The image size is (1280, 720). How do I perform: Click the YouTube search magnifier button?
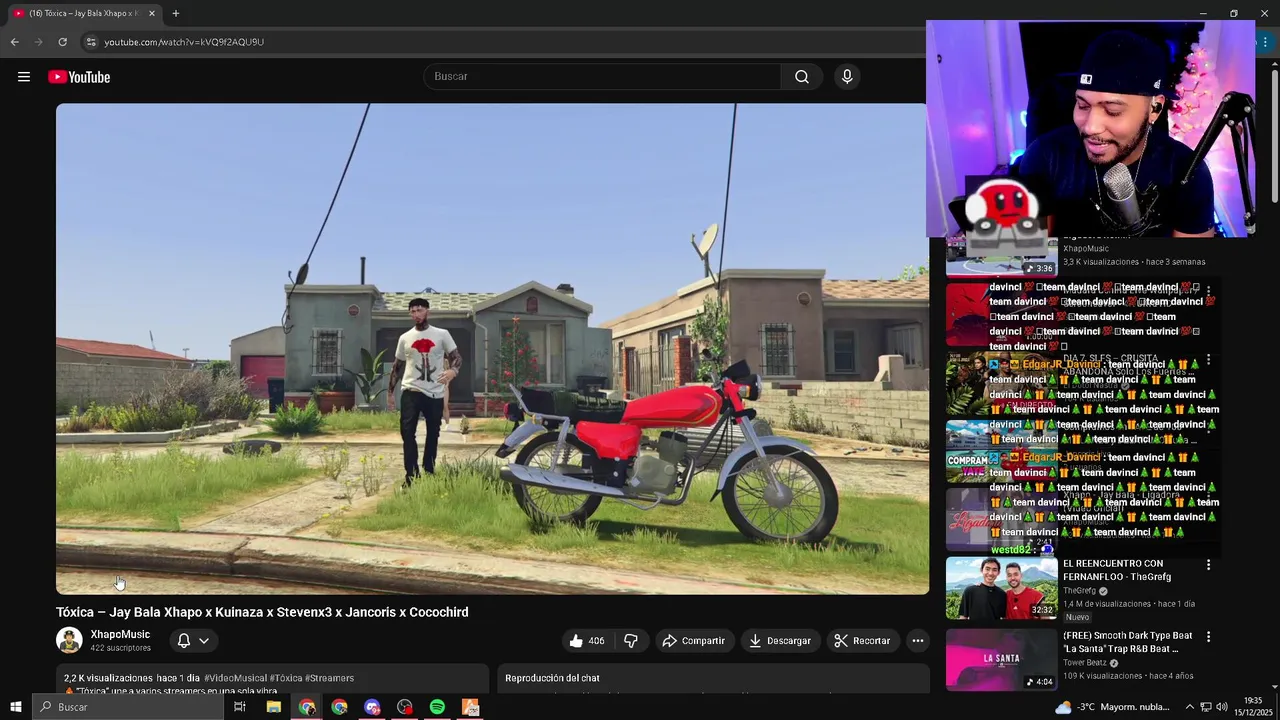coord(802,77)
